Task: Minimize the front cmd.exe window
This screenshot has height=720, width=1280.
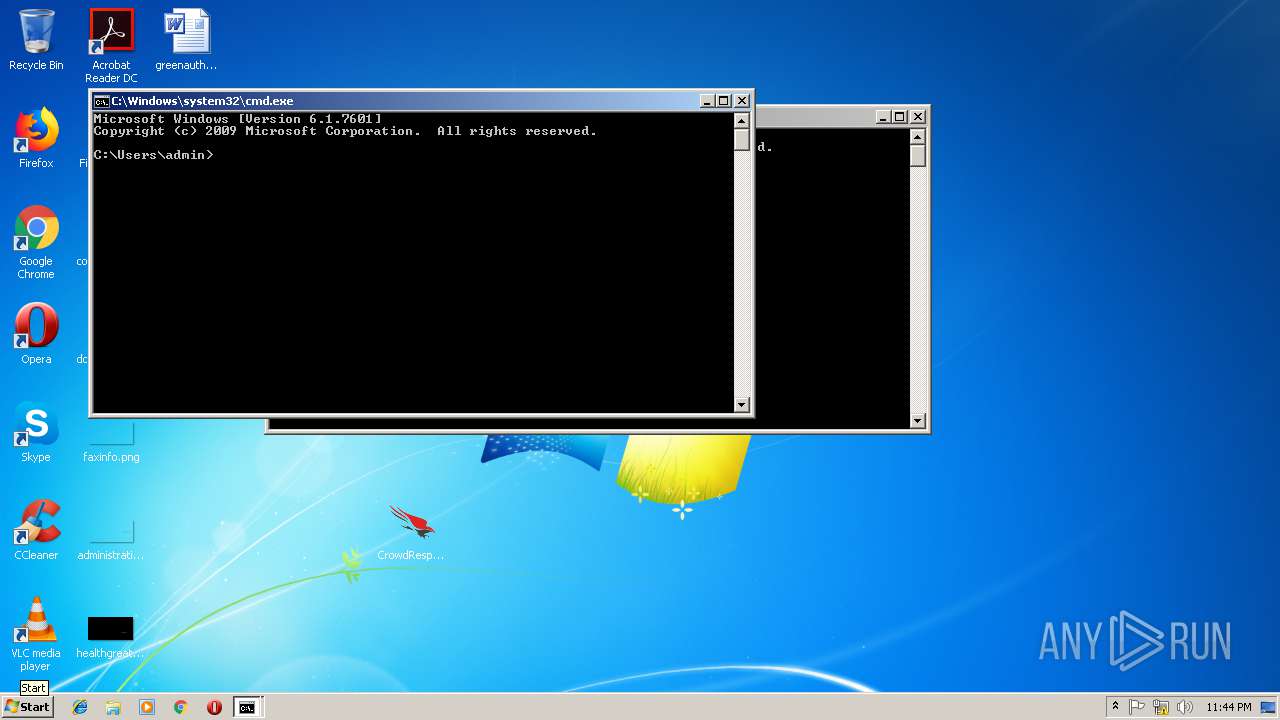Action: [707, 101]
